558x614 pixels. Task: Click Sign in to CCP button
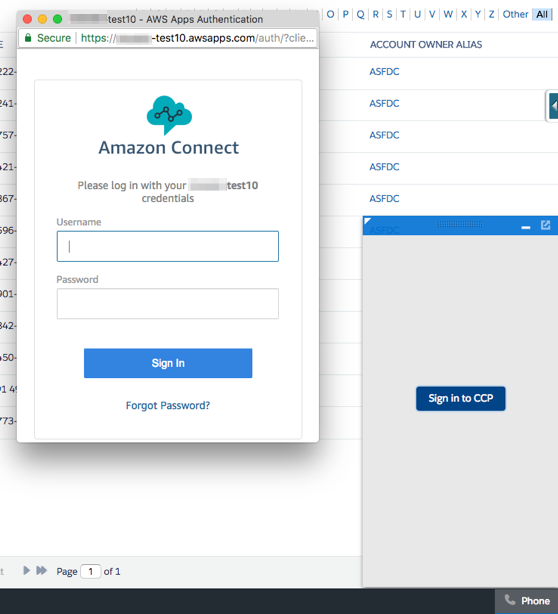460,398
